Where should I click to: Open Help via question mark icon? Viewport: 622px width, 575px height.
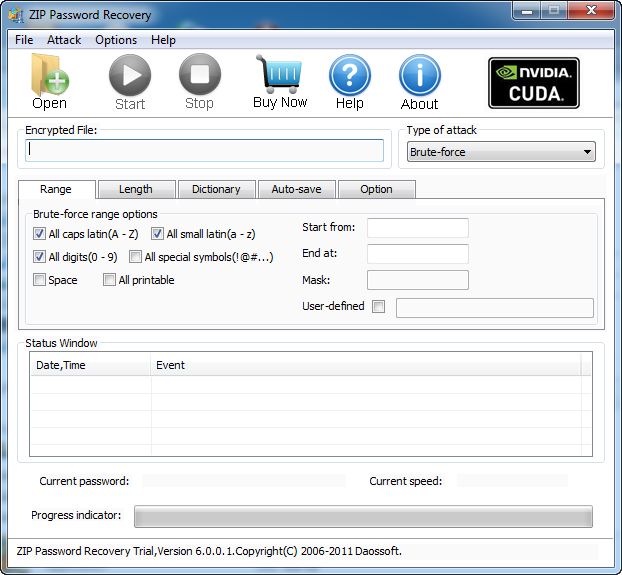click(349, 76)
